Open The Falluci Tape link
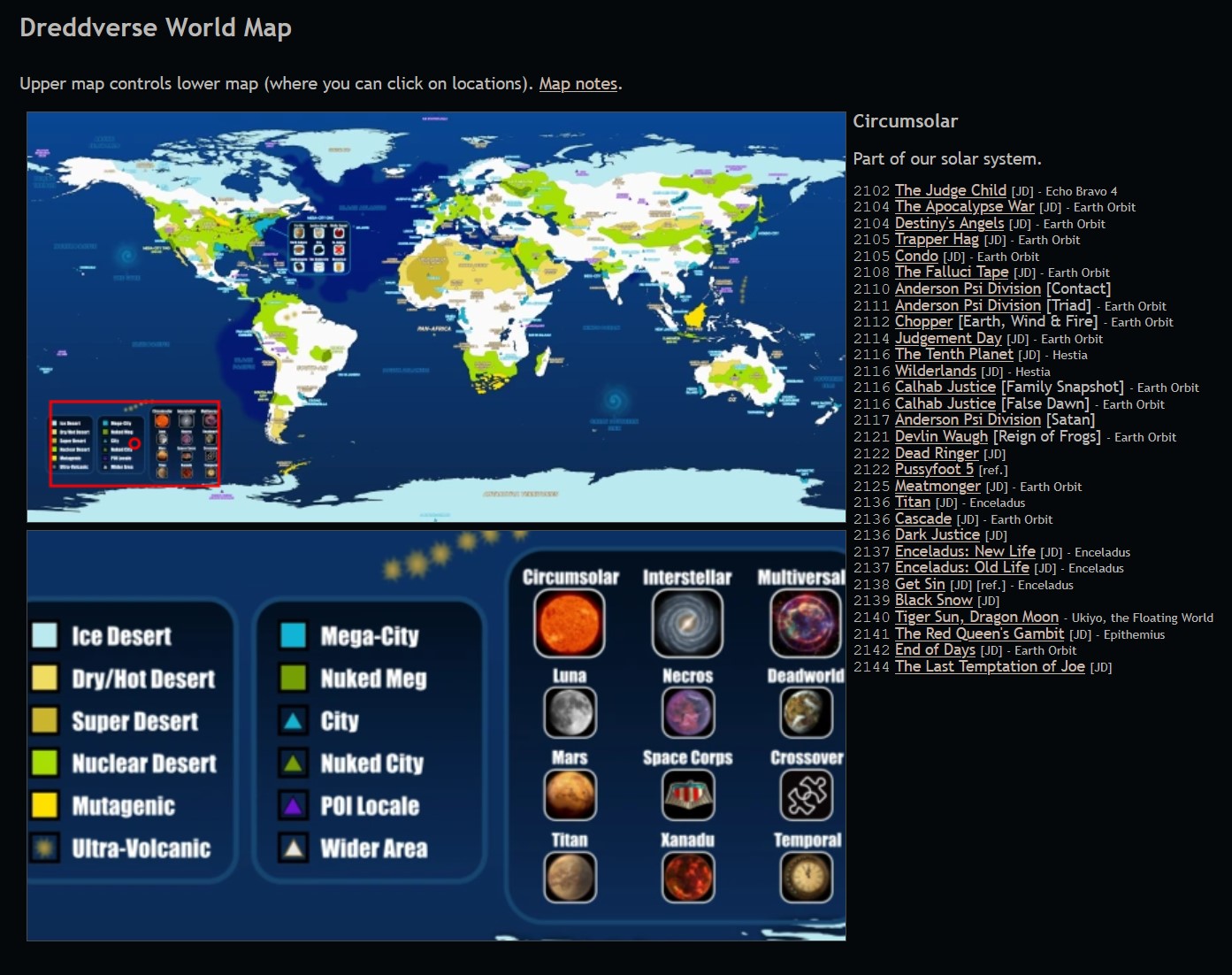This screenshot has width=1232, height=975. (x=952, y=273)
